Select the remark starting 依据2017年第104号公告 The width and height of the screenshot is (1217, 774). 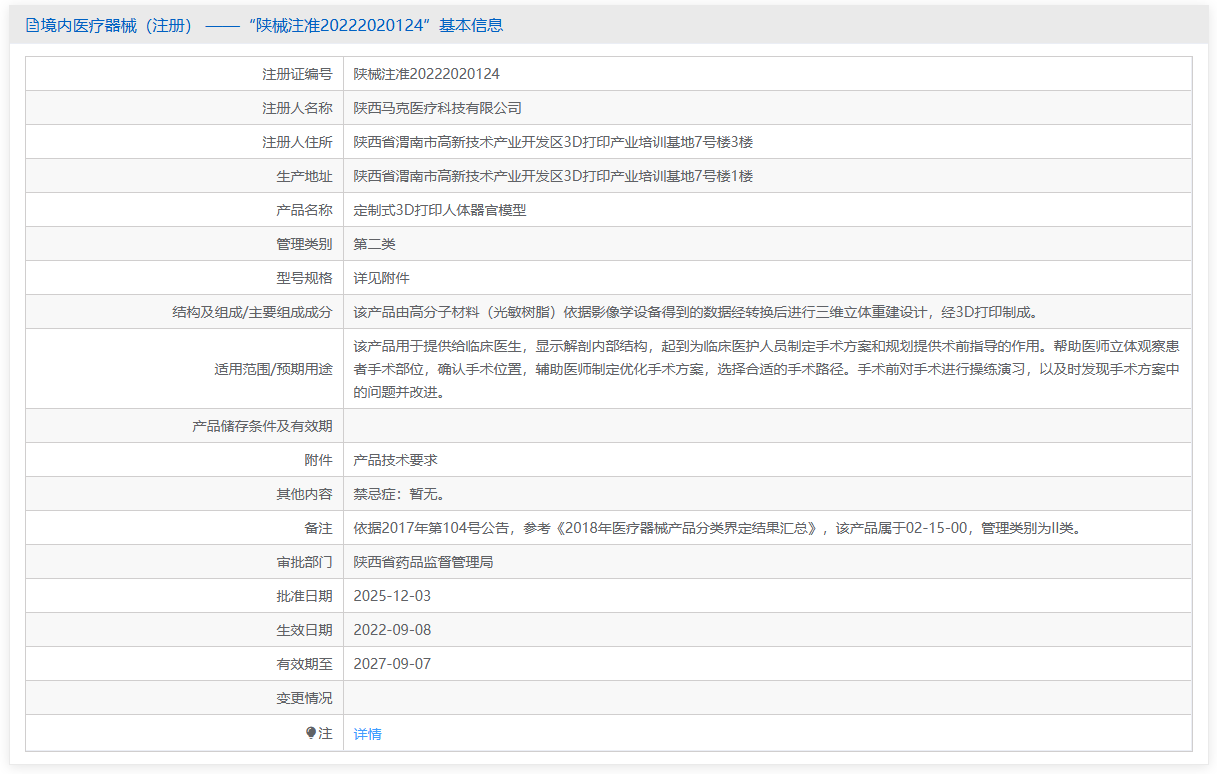pos(717,528)
